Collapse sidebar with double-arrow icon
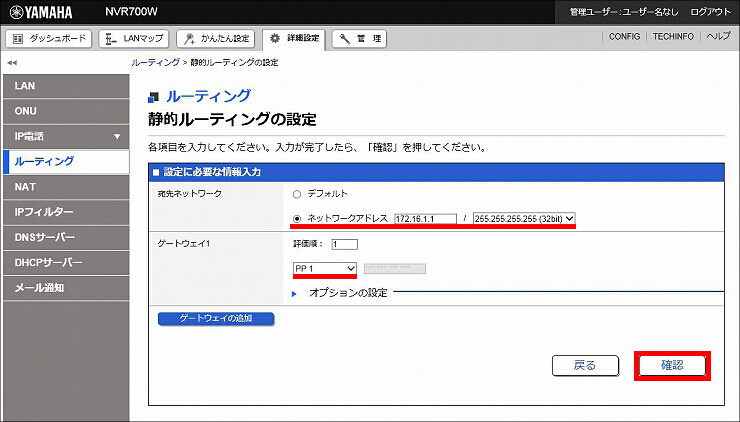The height and width of the screenshot is (422, 740). [x=12, y=62]
